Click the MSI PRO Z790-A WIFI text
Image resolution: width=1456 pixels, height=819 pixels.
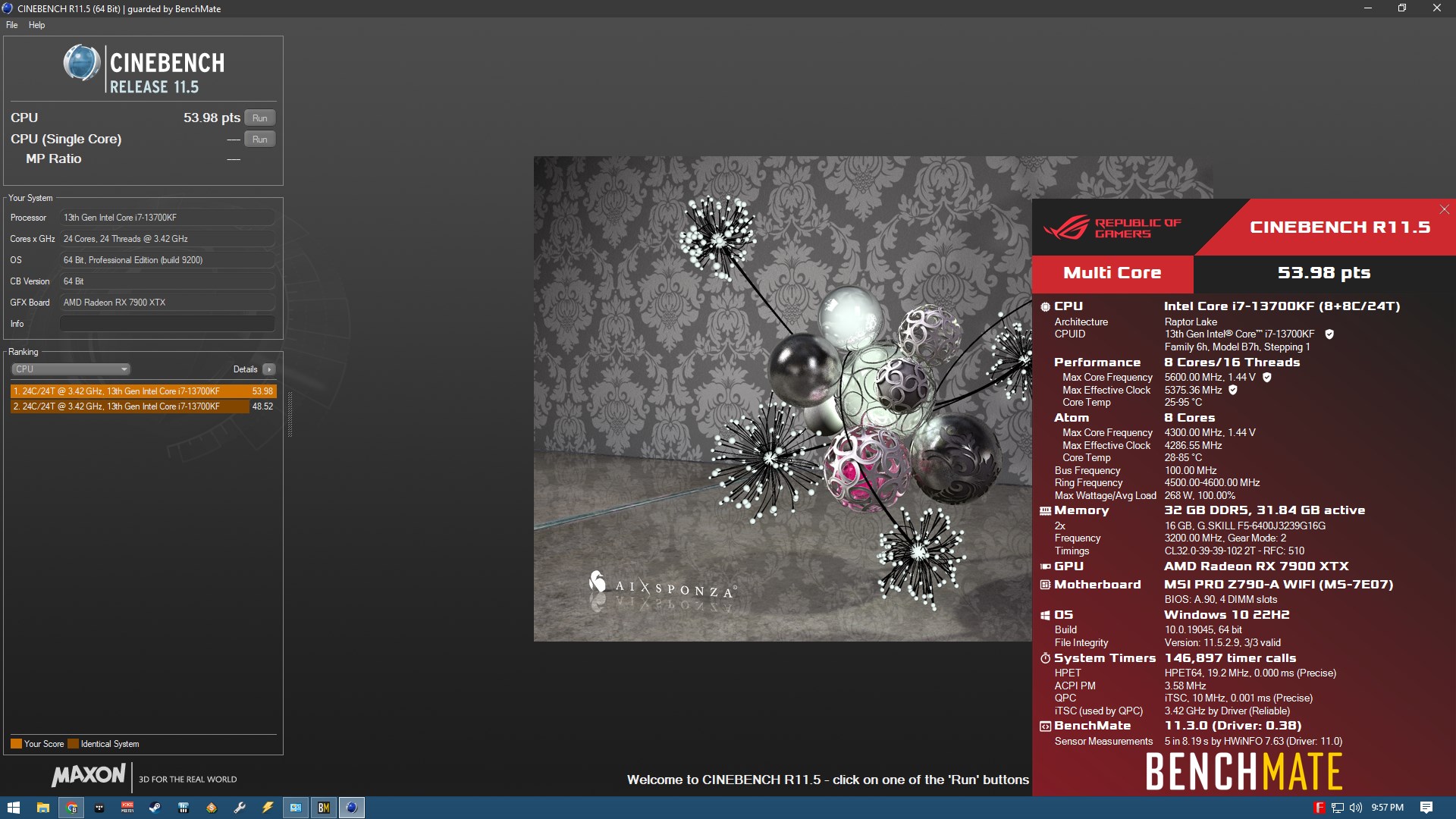point(1279,585)
